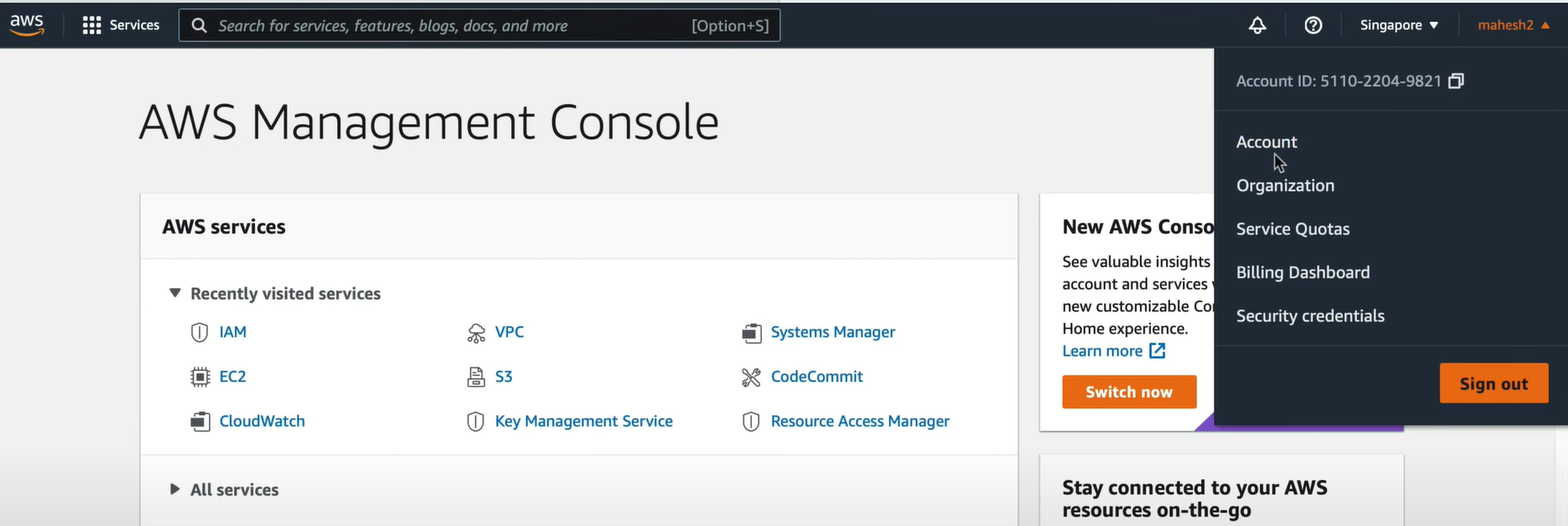Click the external link icon beside Learn more

click(x=1157, y=351)
